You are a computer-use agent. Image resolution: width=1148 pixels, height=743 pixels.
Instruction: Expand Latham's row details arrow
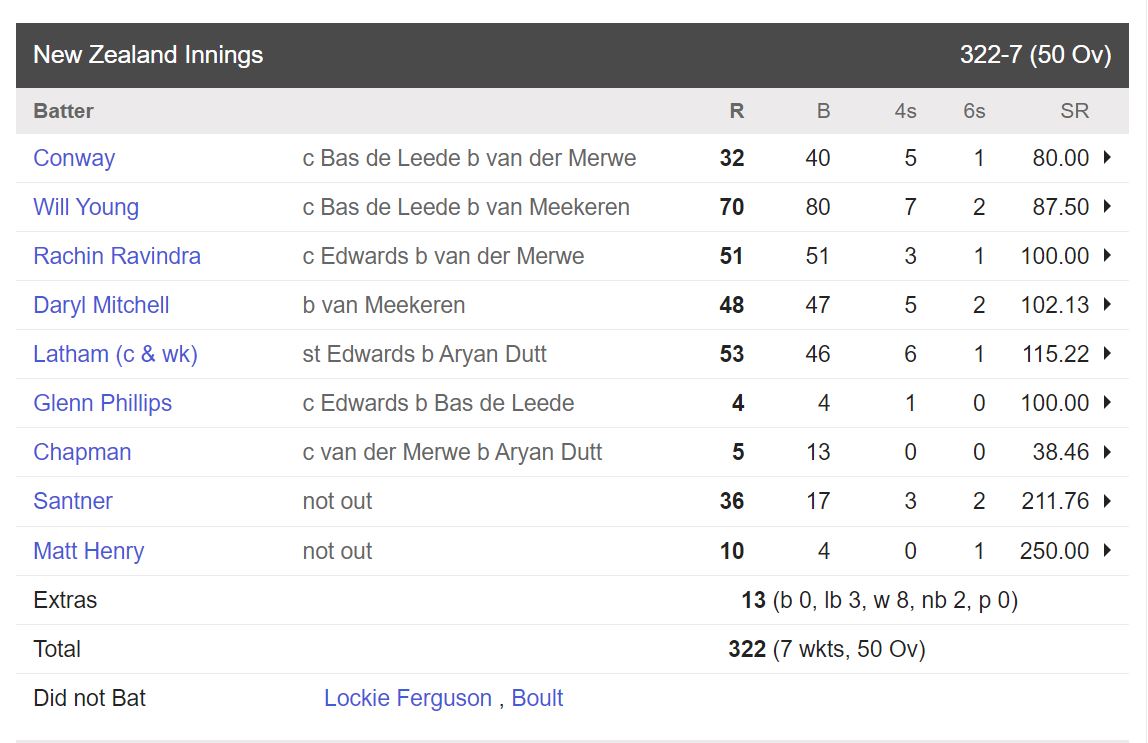(1107, 354)
